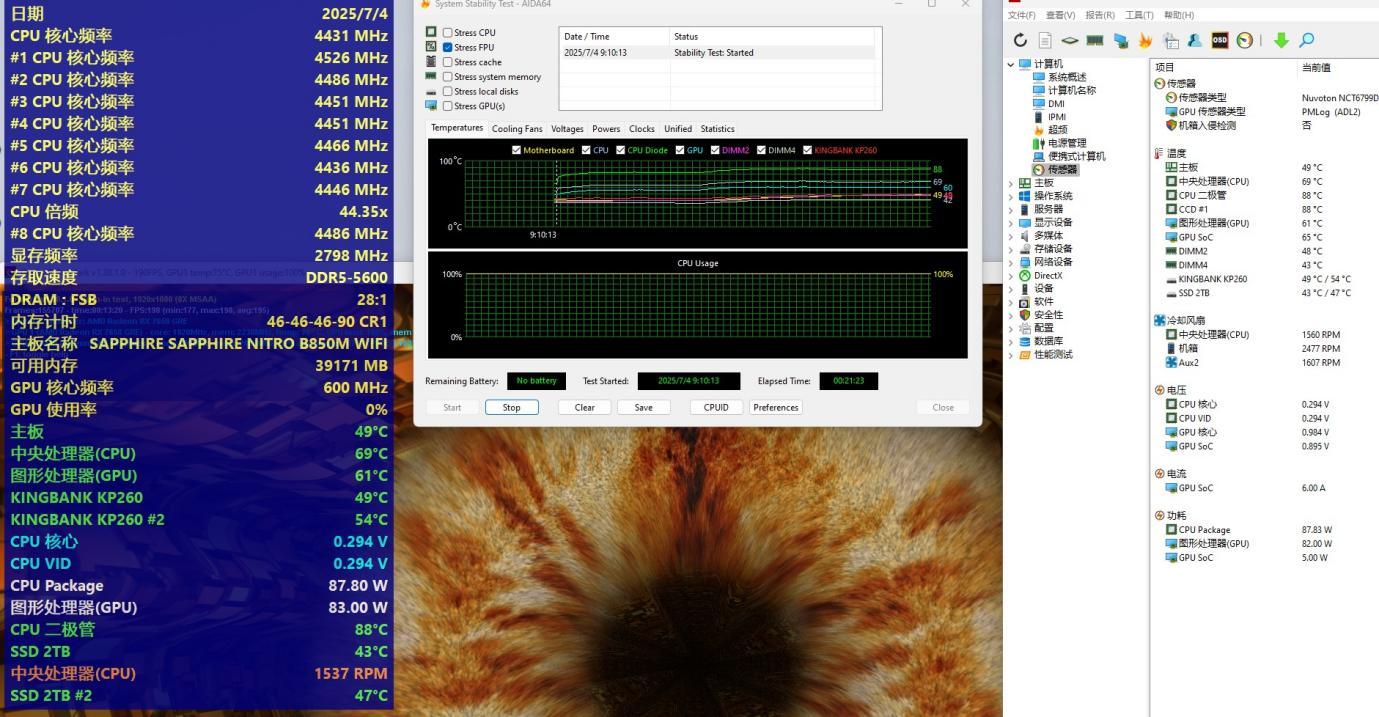1379x717 pixels.
Task: Click the OSD panel toolbar icon
Action: (x=1220, y=41)
